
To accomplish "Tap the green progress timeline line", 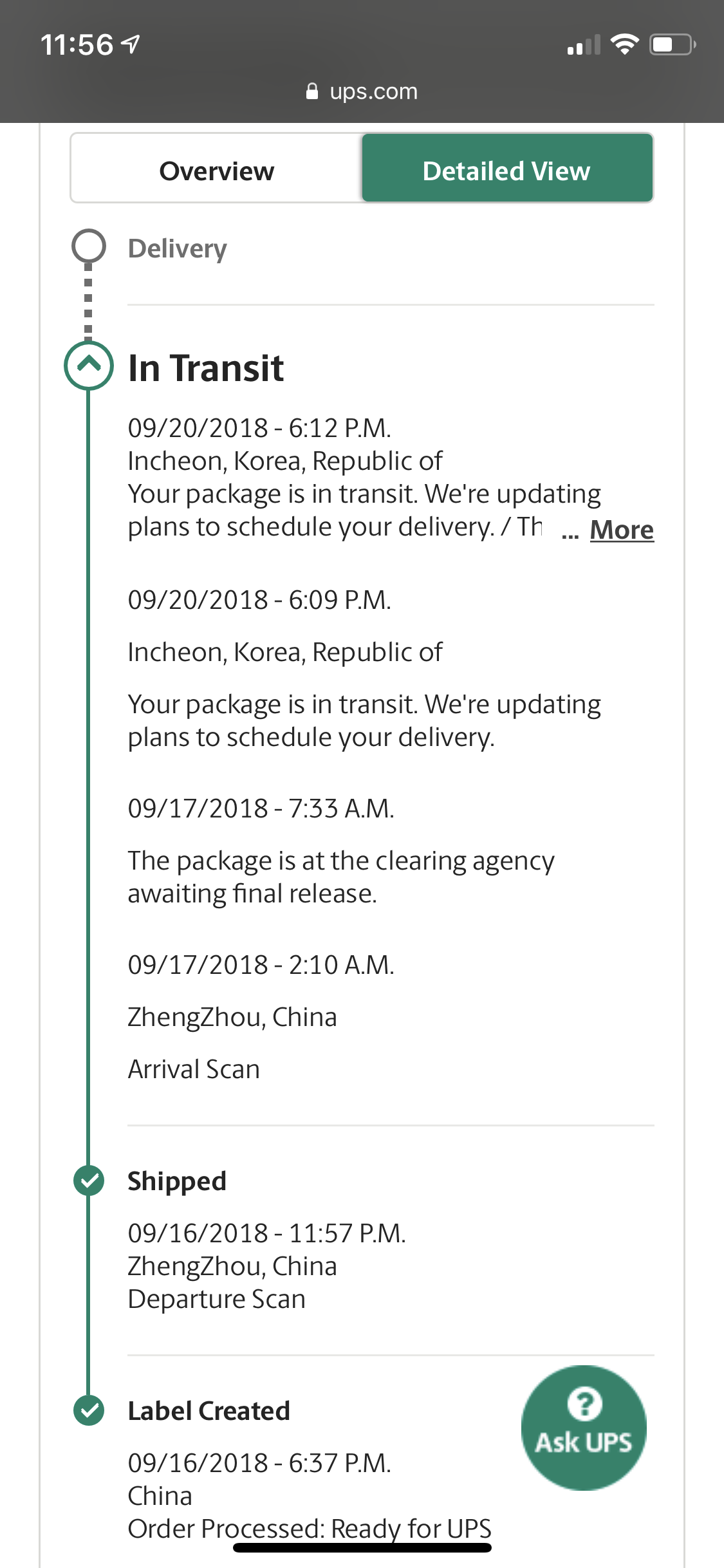I will click(88, 772).
